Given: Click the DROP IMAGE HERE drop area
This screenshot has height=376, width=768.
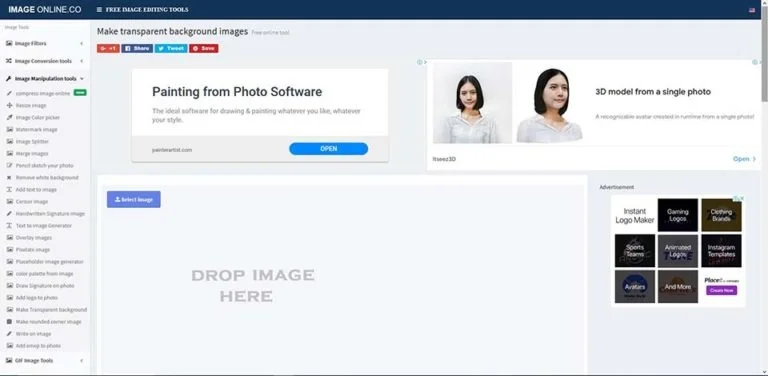Looking at the screenshot, I should tap(253, 285).
